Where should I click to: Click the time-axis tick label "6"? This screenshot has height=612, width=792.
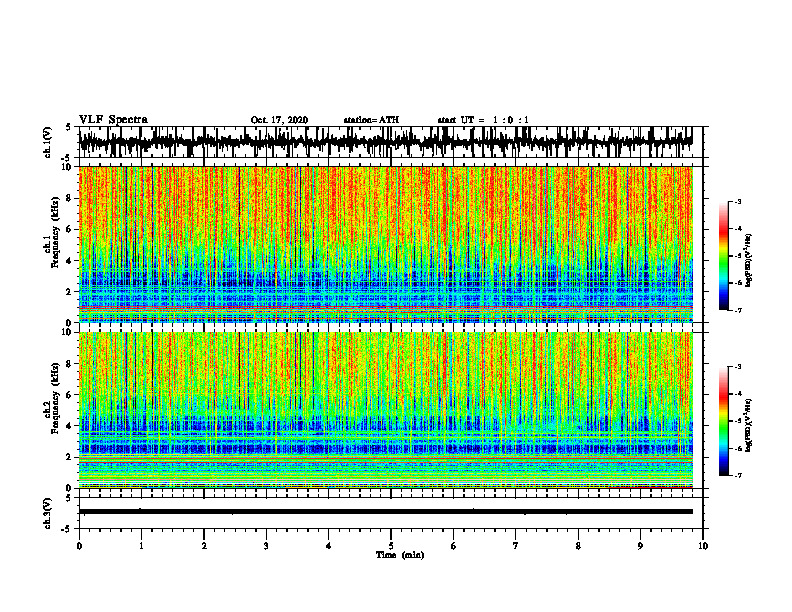[x=453, y=546]
